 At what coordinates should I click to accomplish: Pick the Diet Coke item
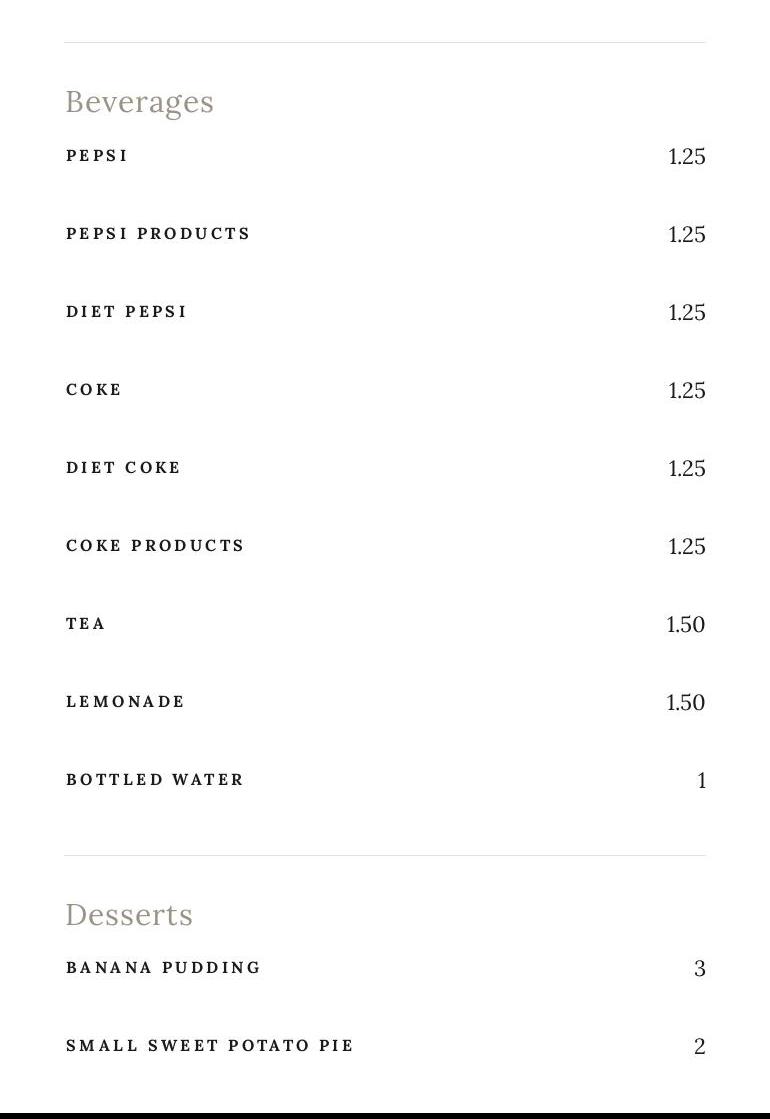point(123,468)
